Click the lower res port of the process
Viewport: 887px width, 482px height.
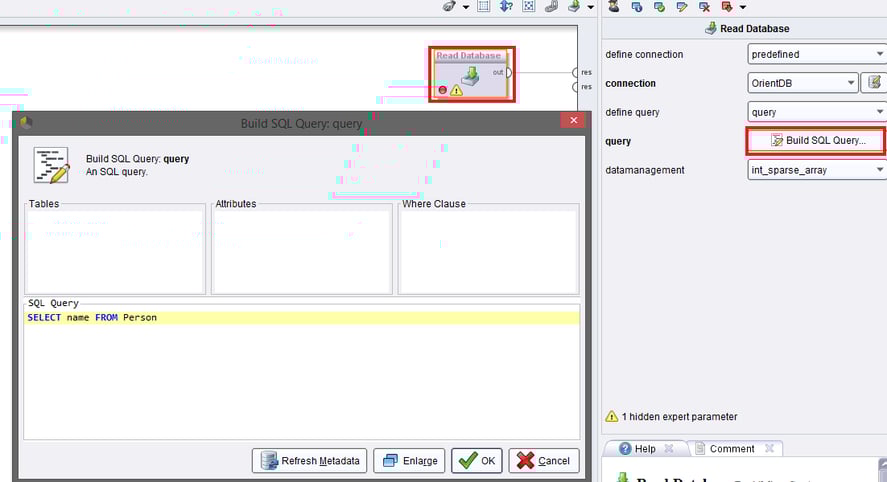click(575, 87)
